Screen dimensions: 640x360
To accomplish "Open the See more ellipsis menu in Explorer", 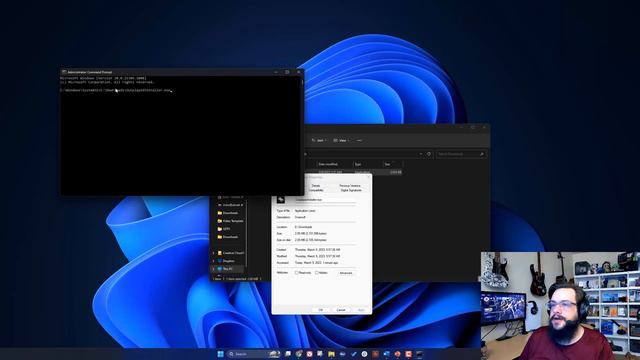I will click(x=359, y=140).
